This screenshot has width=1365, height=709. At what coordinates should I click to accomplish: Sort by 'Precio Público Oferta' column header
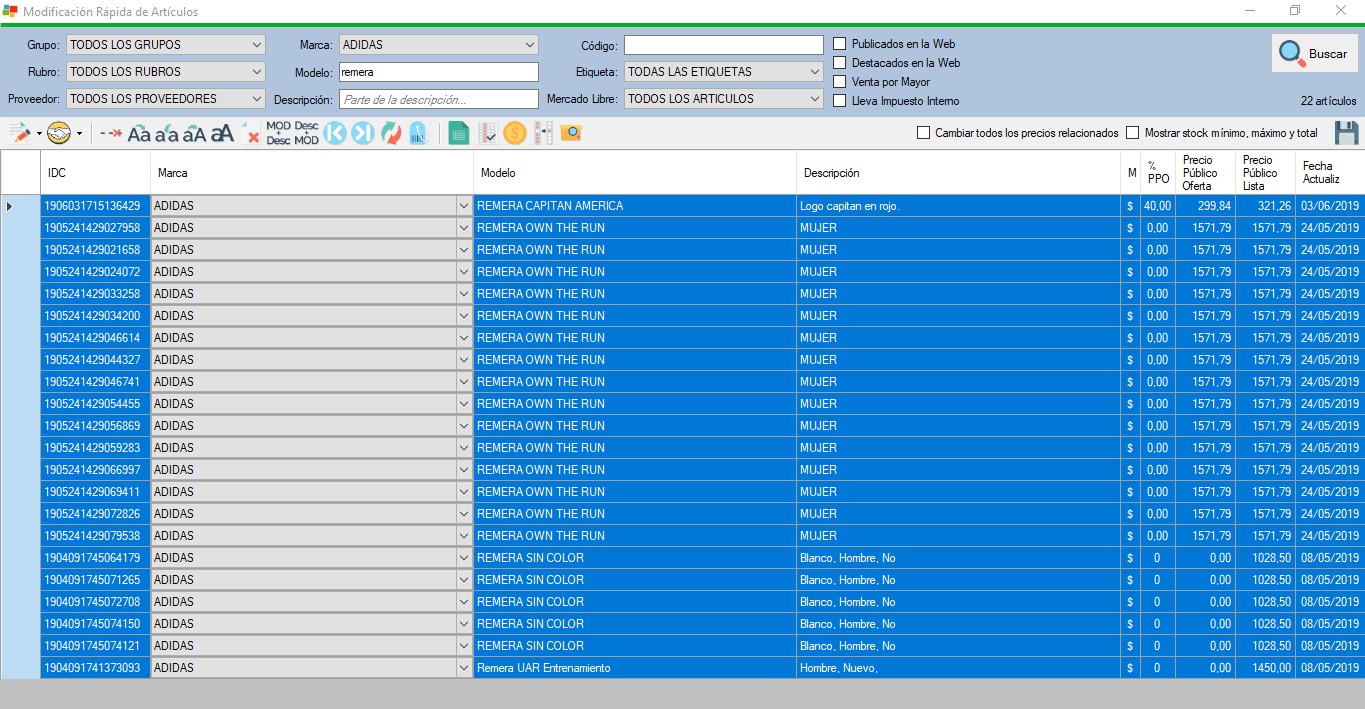pyautogui.click(x=1205, y=173)
